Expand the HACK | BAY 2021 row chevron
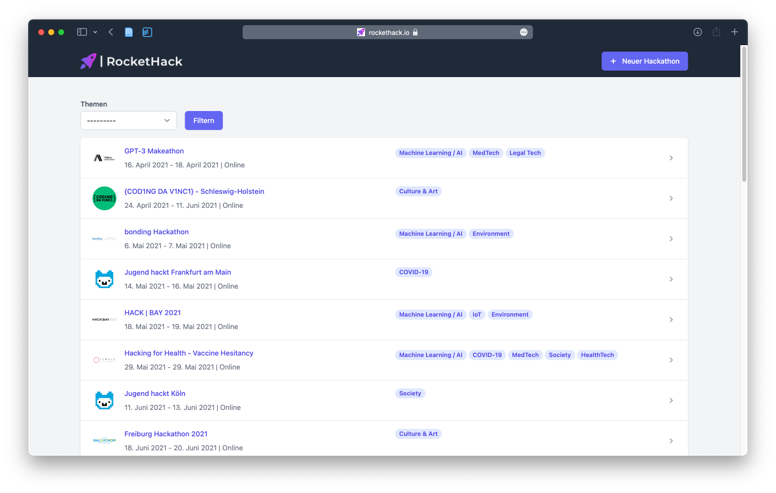The width and height of the screenshot is (776, 493). (671, 320)
